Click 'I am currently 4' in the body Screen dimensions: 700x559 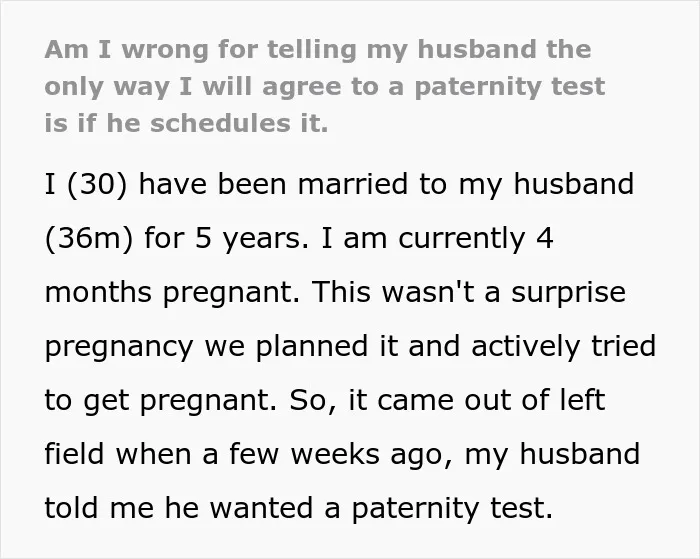pos(437,238)
